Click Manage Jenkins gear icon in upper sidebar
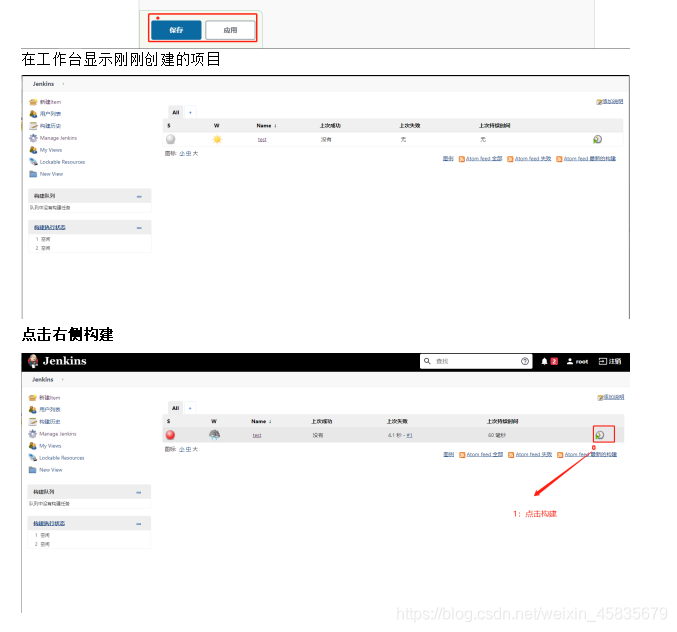The image size is (677, 632). coord(33,138)
